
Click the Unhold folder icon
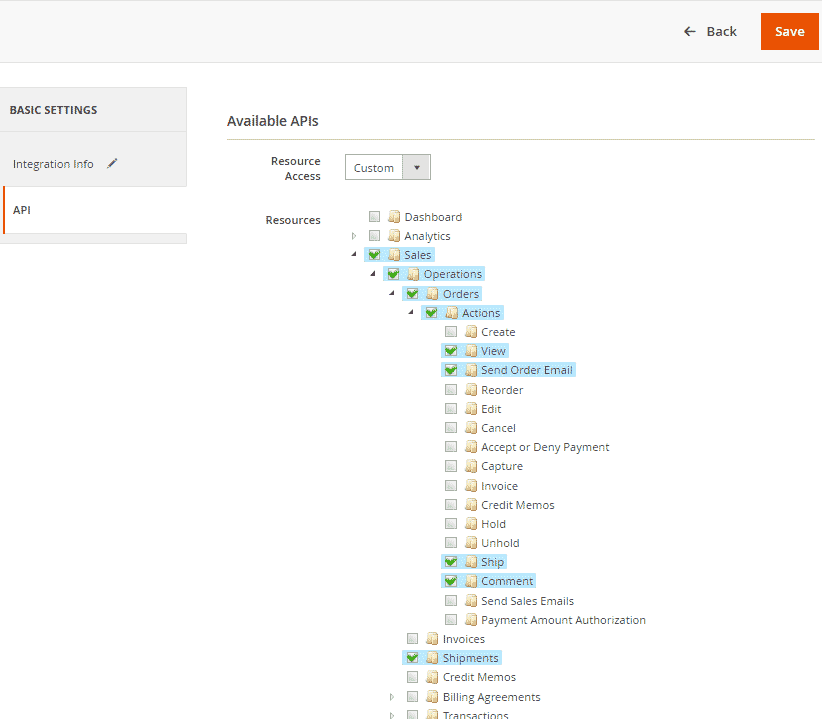(x=471, y=542)
